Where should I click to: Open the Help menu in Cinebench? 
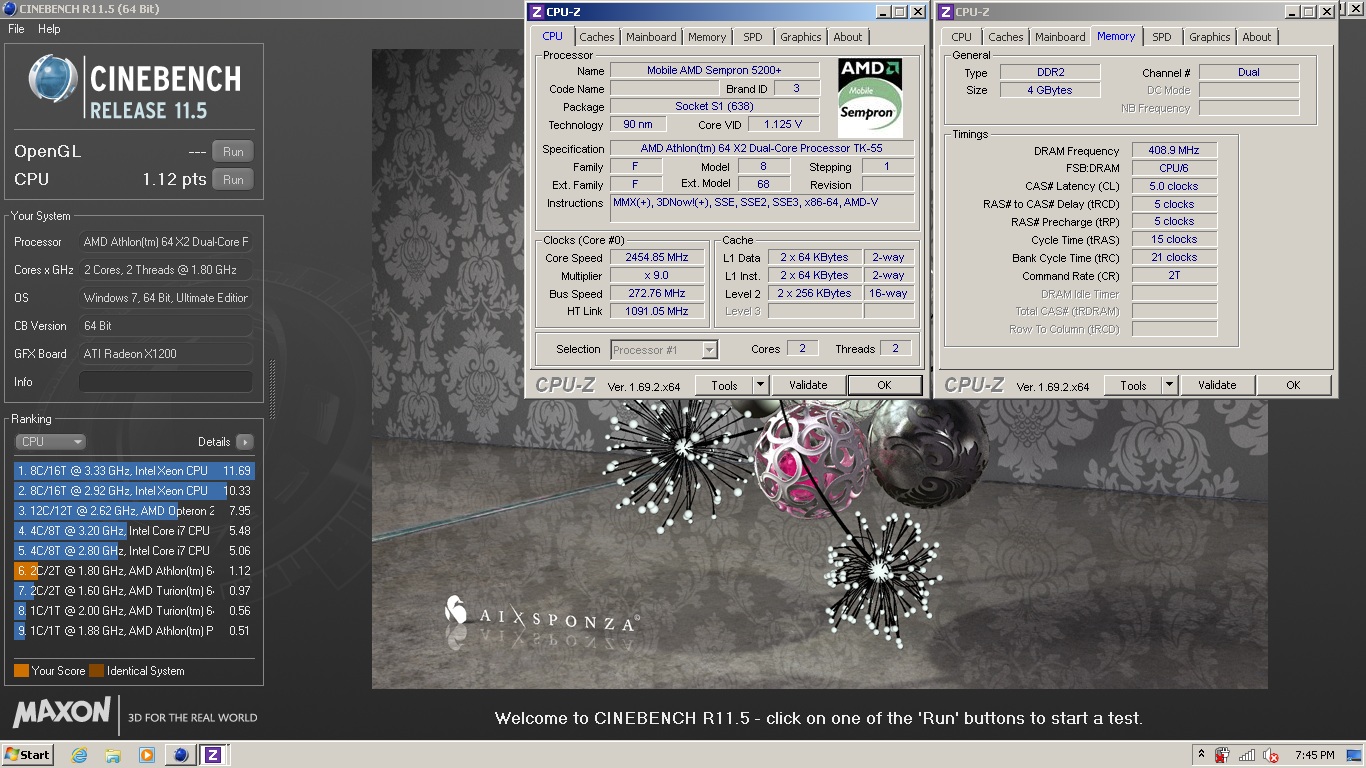tap(49, 29)
